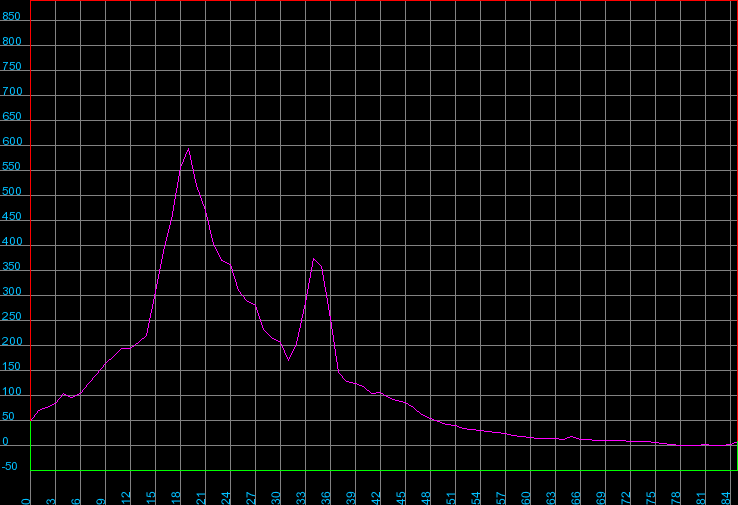738x505 pixels.
Task: Click the x-axis label 9
Action: [101, 501]
